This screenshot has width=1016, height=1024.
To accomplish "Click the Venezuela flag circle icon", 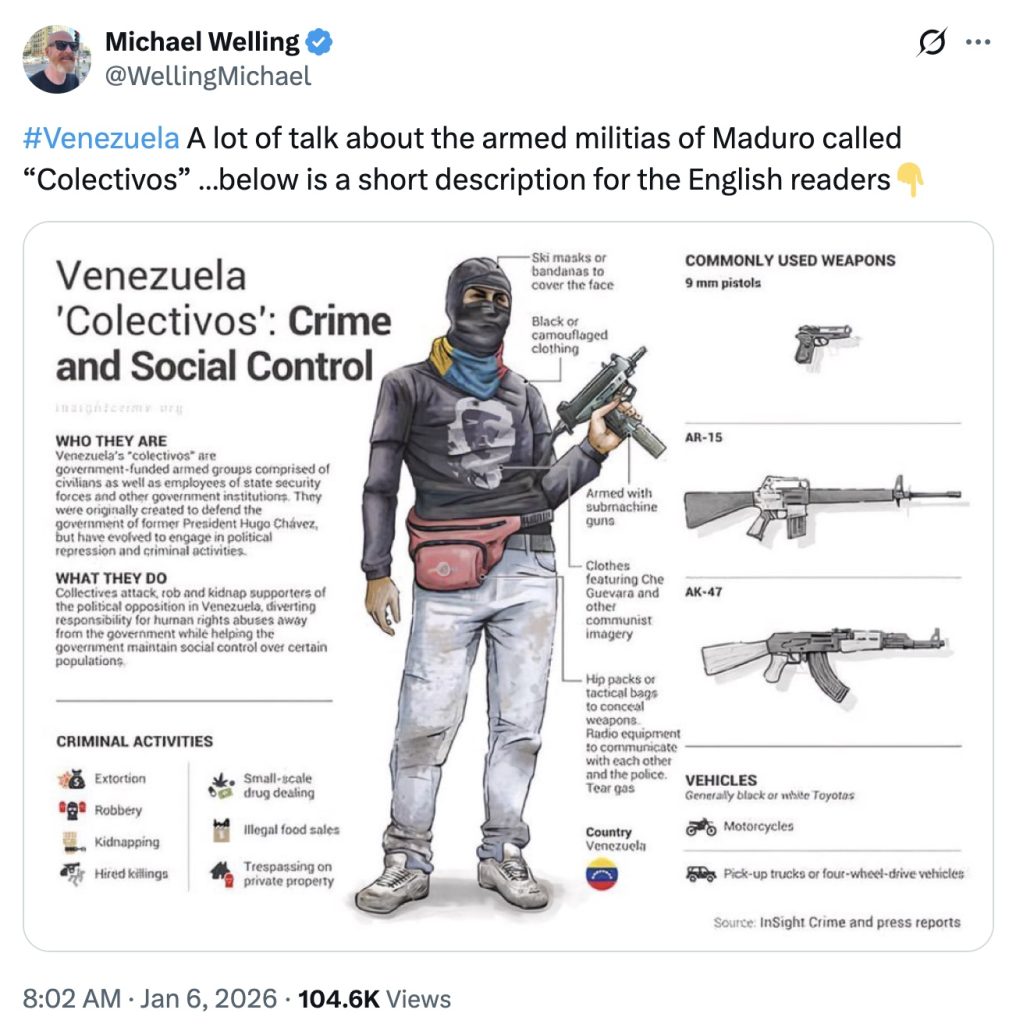I will [x=601, y=874].
